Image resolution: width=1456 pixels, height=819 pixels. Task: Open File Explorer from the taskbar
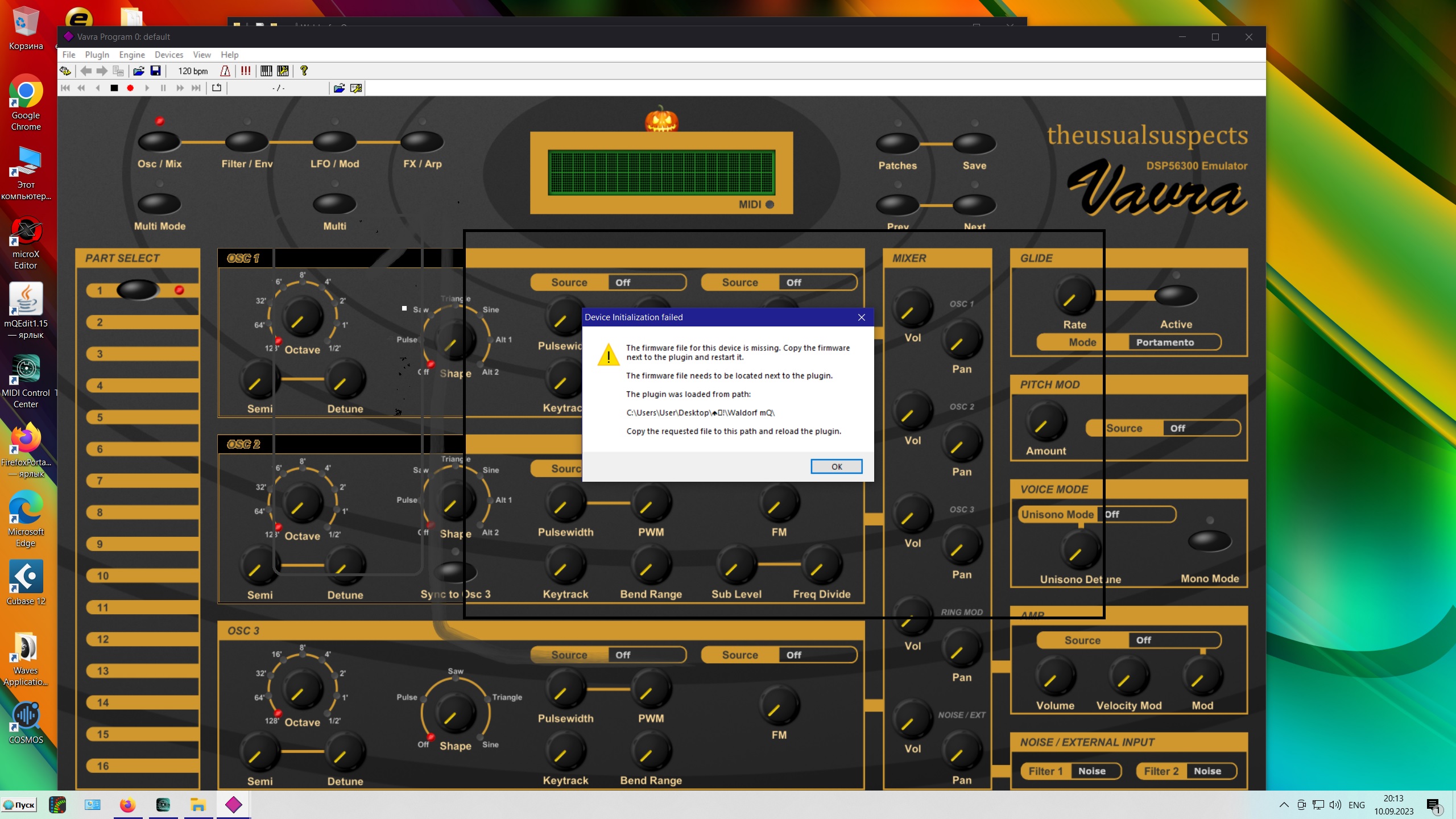tap(198, 805)
